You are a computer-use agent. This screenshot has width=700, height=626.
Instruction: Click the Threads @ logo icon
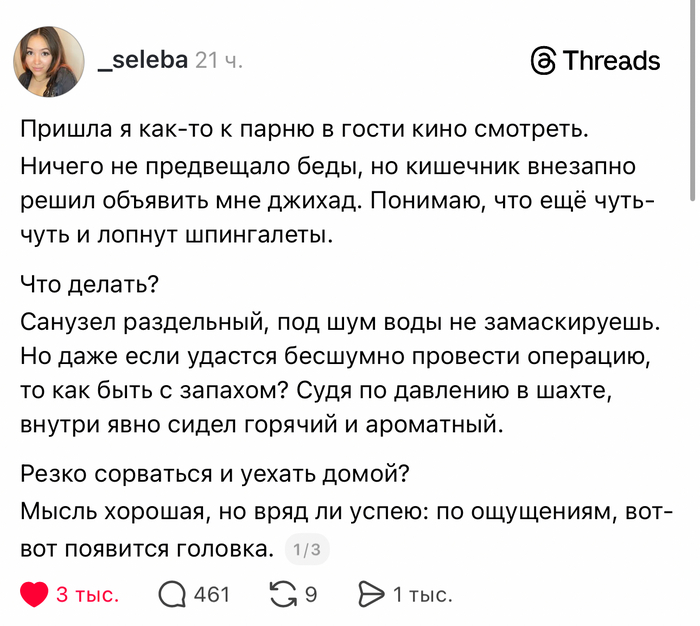[x=543, y=60]
